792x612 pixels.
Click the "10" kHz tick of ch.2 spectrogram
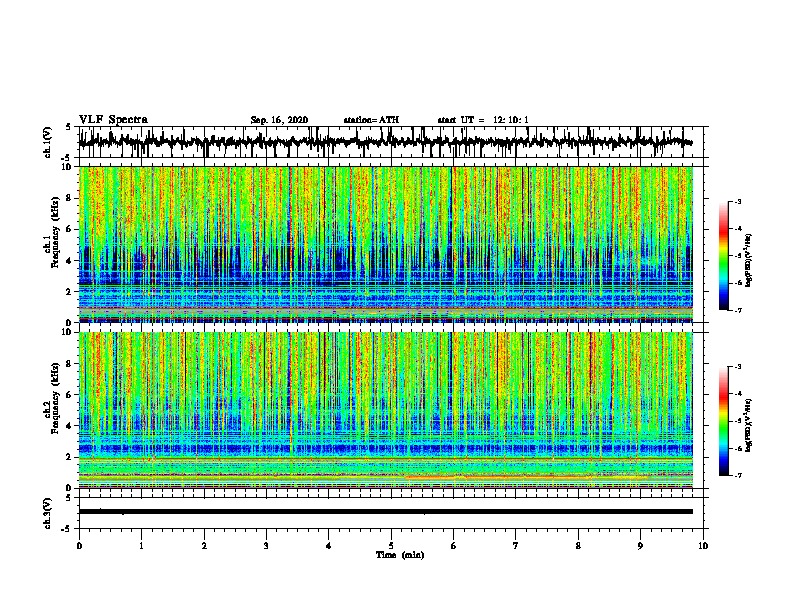[68, 332]
